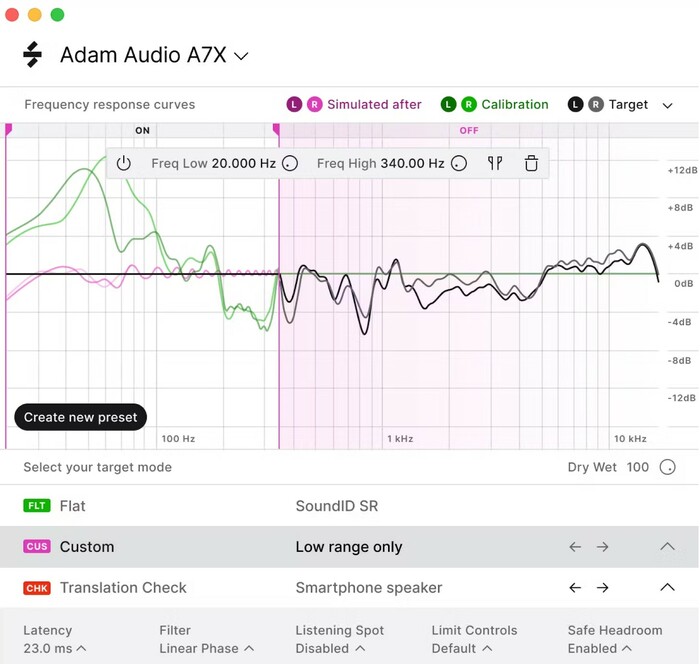
Task: Click the ON range label
Action: [x=142, y=130]
